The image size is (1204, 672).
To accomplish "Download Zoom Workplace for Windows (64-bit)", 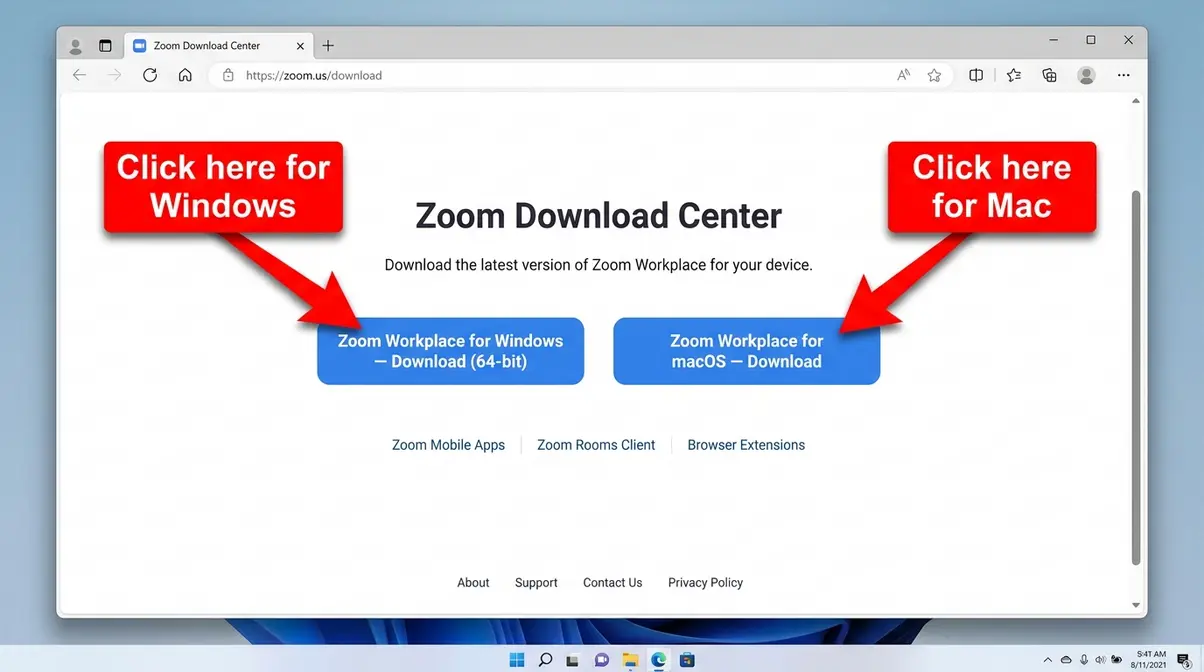I will (x=450, y=351).
